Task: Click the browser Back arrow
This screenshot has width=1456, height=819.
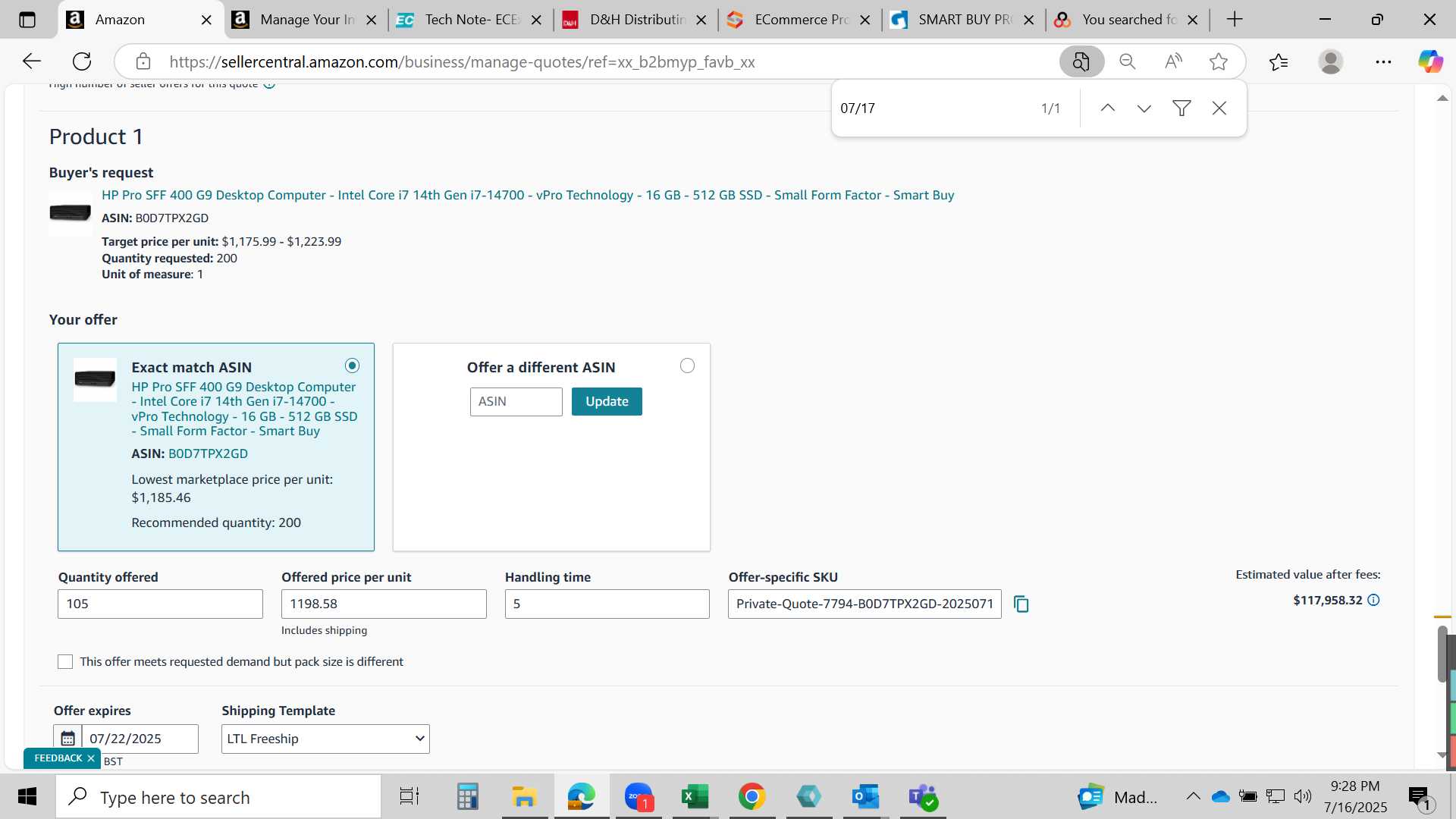Action: click(32, 61)
